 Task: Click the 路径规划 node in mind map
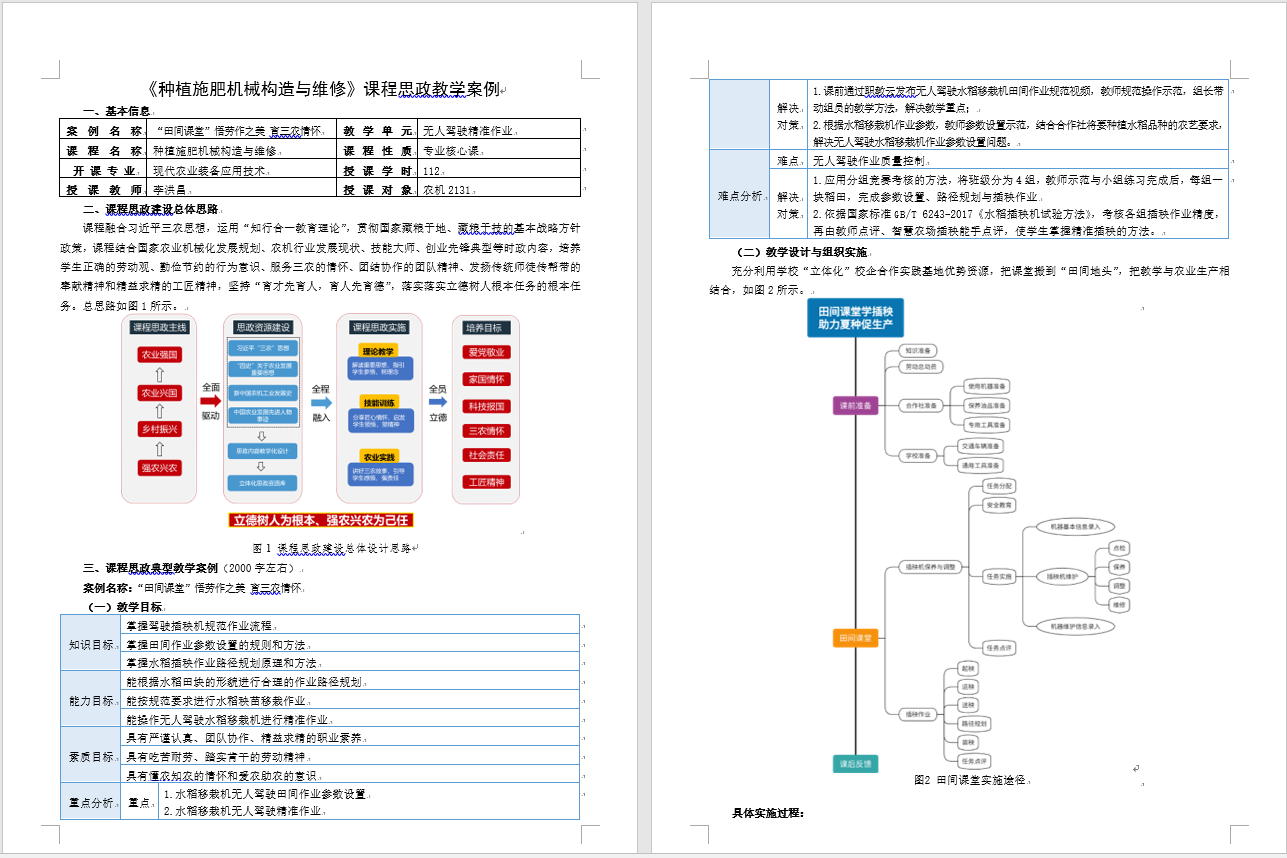point(974,723)
